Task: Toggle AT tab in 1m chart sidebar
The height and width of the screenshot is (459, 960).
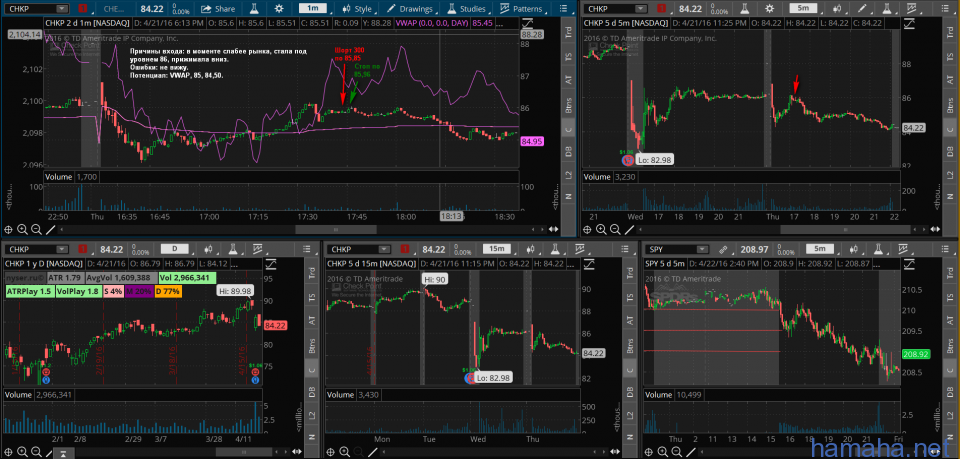Action: click(567, 80)
